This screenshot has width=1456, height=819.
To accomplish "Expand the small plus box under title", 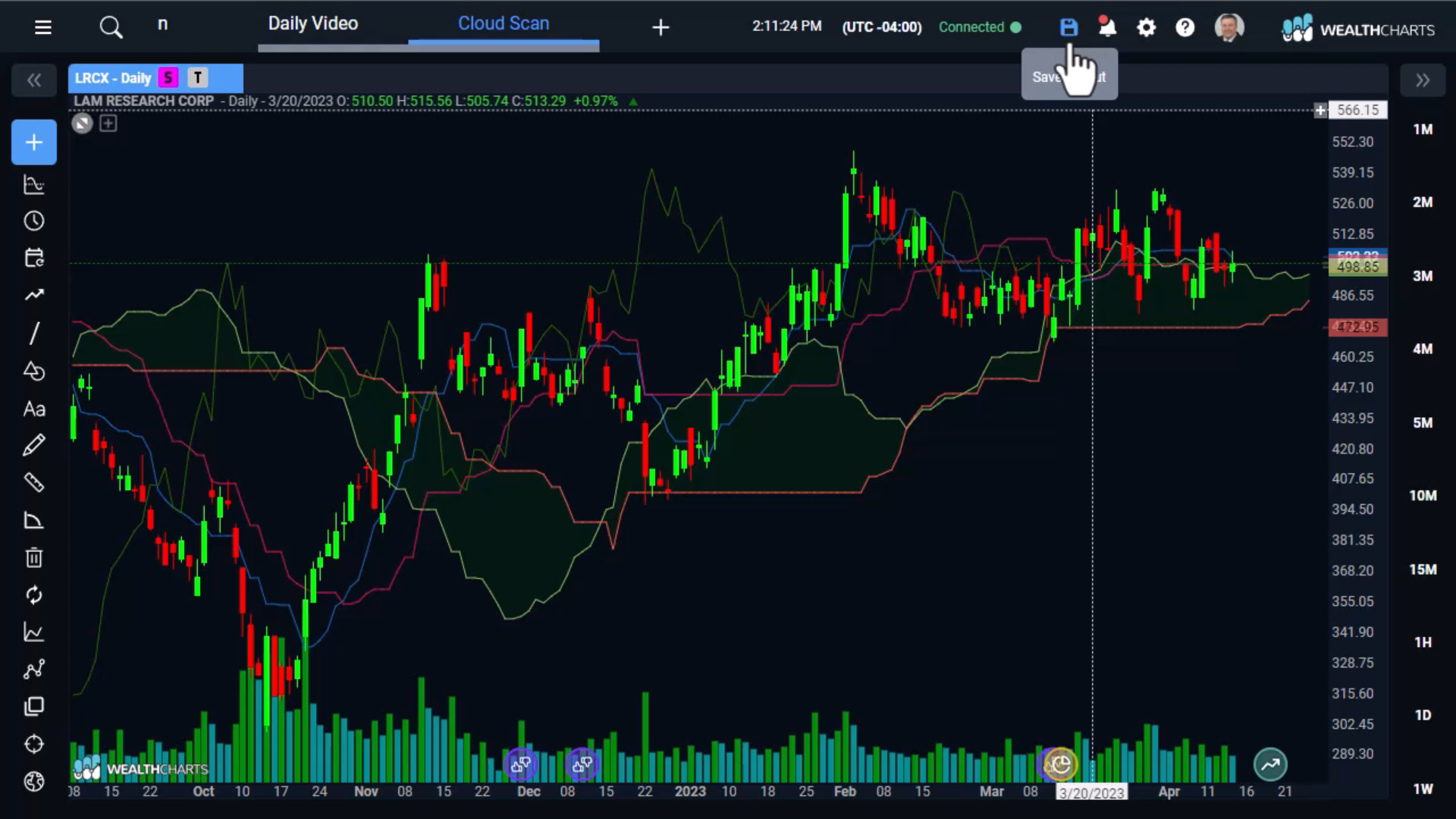I will click(x=108, y=123).
